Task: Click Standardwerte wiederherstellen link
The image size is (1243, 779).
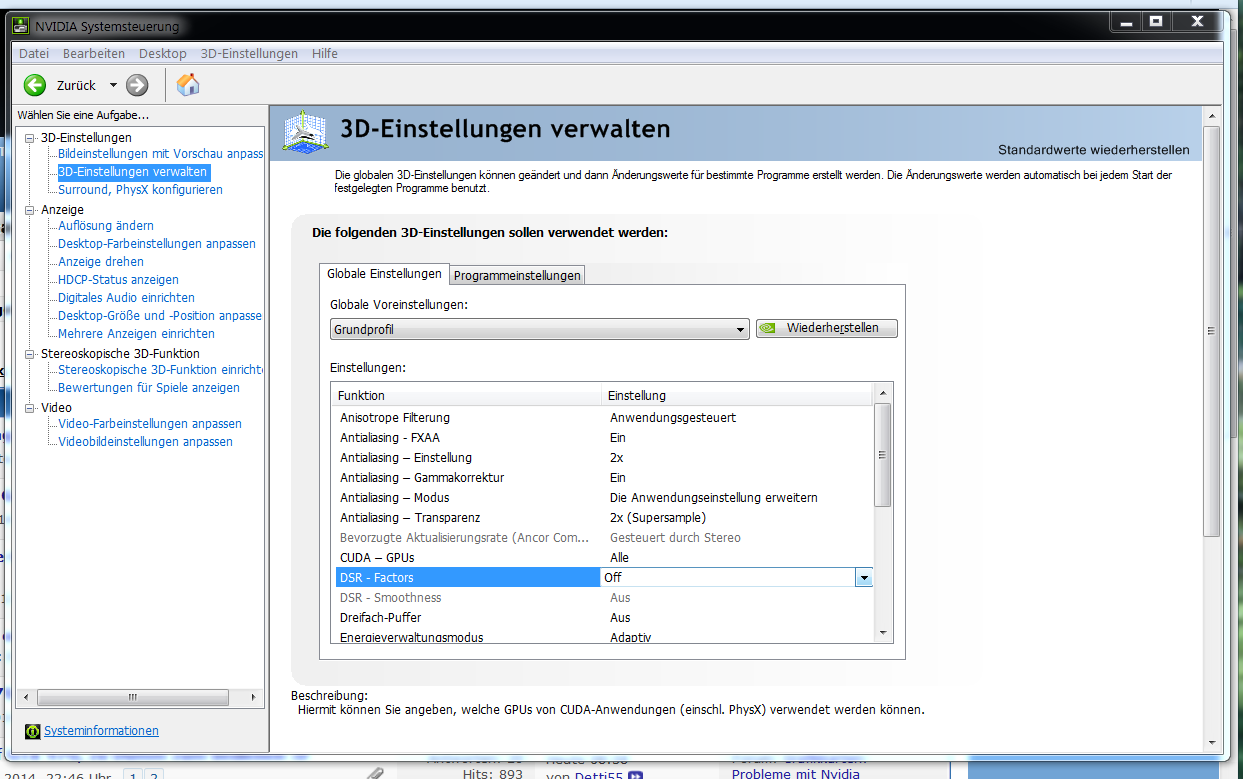Action: tap(1094, 150)
